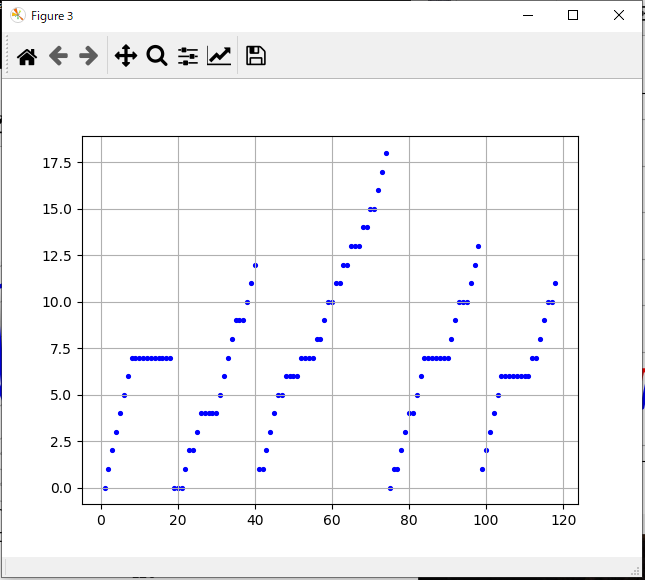Activate the Pan axes tool
Viewport: 645px width, 580px height.
(126, 56)
